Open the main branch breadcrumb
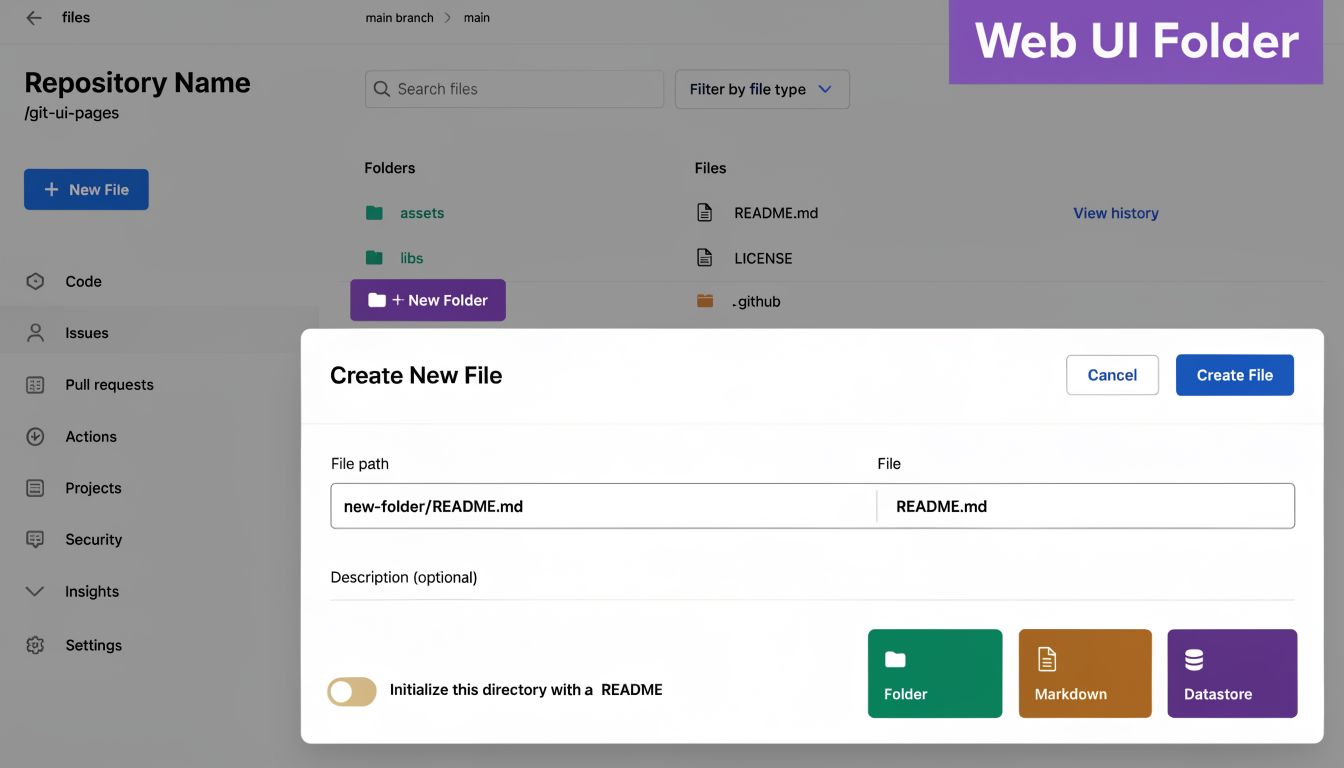This screenshot has height=768, width=1344. point(398,17)
